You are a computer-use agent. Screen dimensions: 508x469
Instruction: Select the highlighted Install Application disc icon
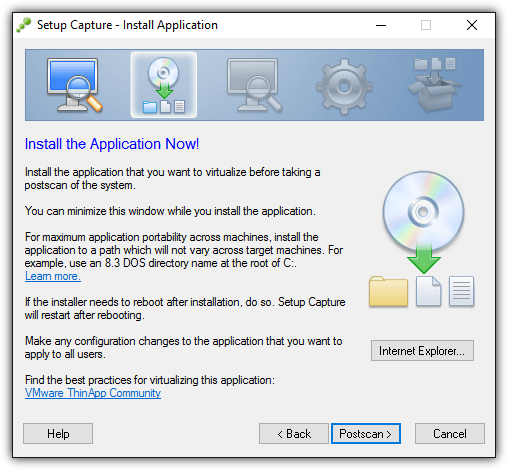click(x=164, y=85)
